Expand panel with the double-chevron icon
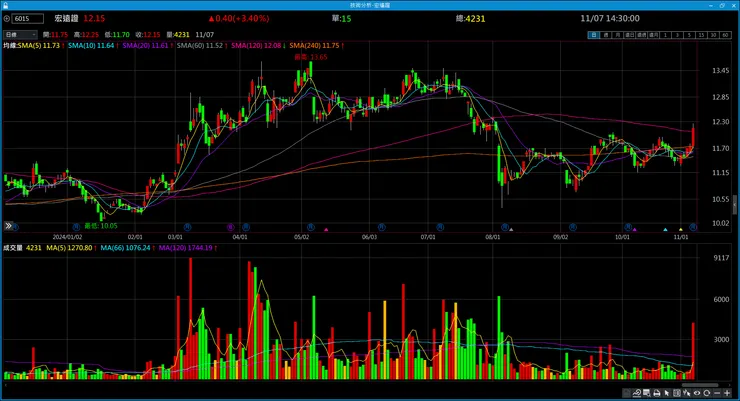Screen dimensions: 740x401 point(8,226)
